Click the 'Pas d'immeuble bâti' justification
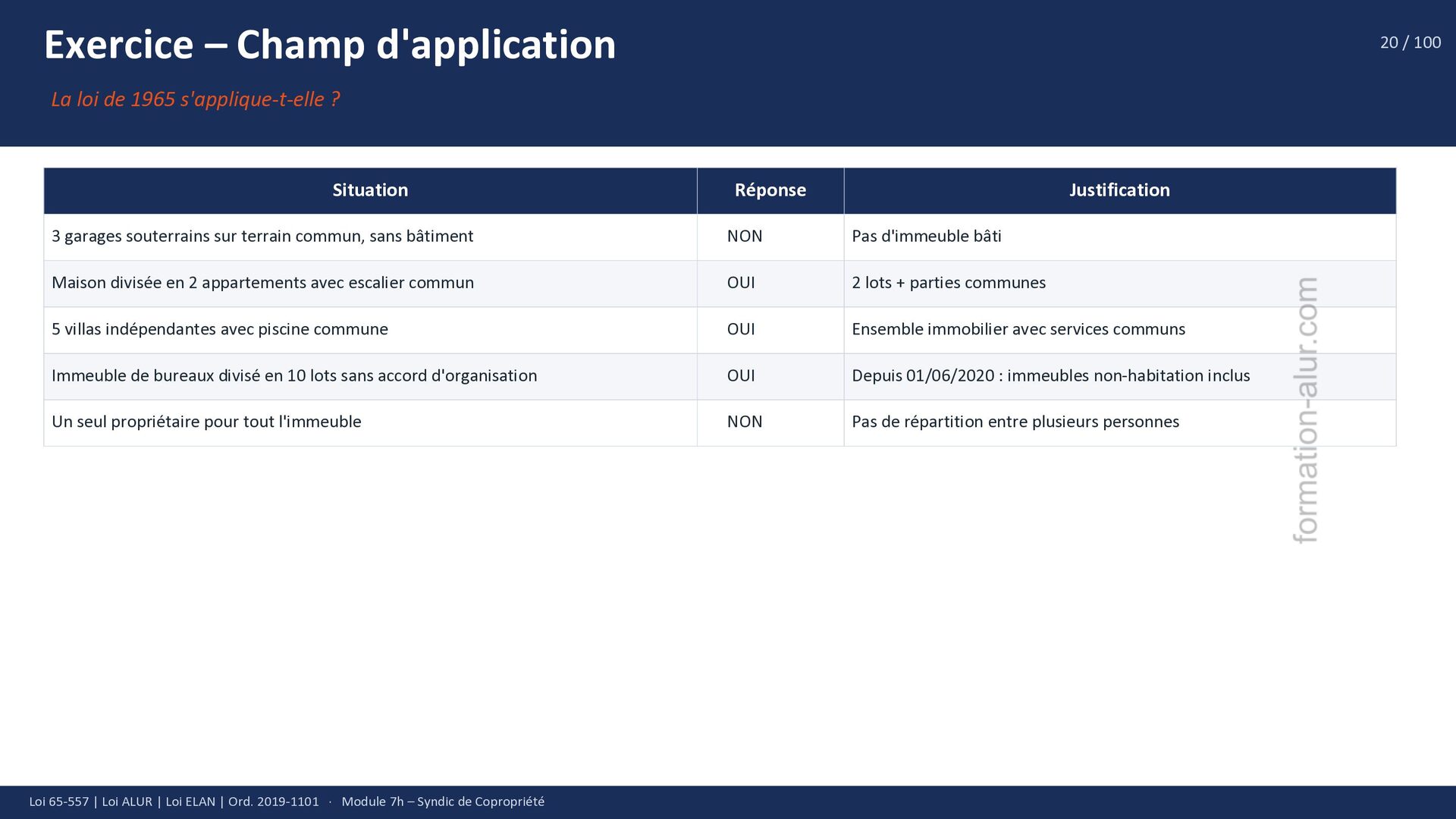Viewport: 1456px width, 819px height. 926,237
